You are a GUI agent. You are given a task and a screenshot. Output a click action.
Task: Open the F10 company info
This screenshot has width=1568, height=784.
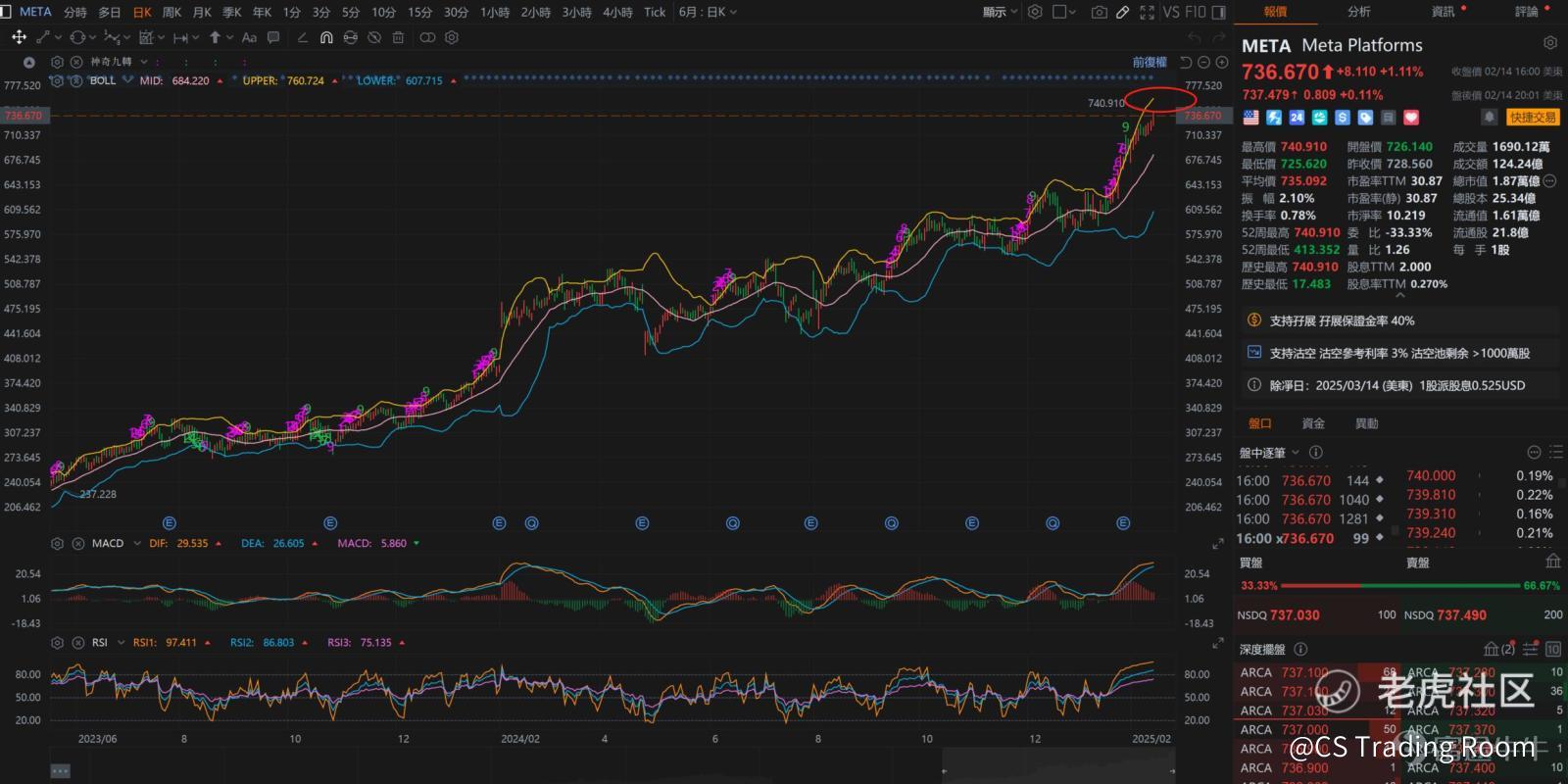click(1195, 12)
